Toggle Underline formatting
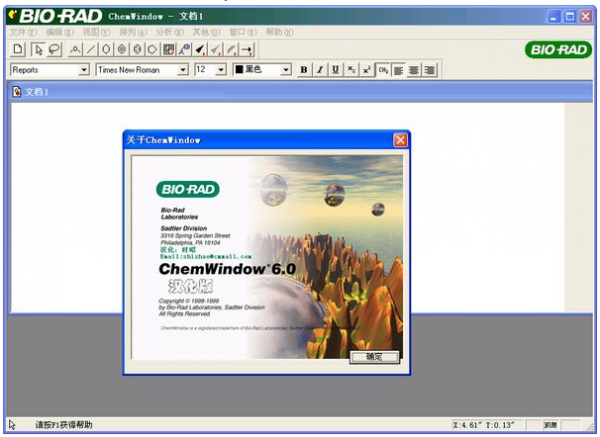 pyautogui.click(x=336, y=70)
